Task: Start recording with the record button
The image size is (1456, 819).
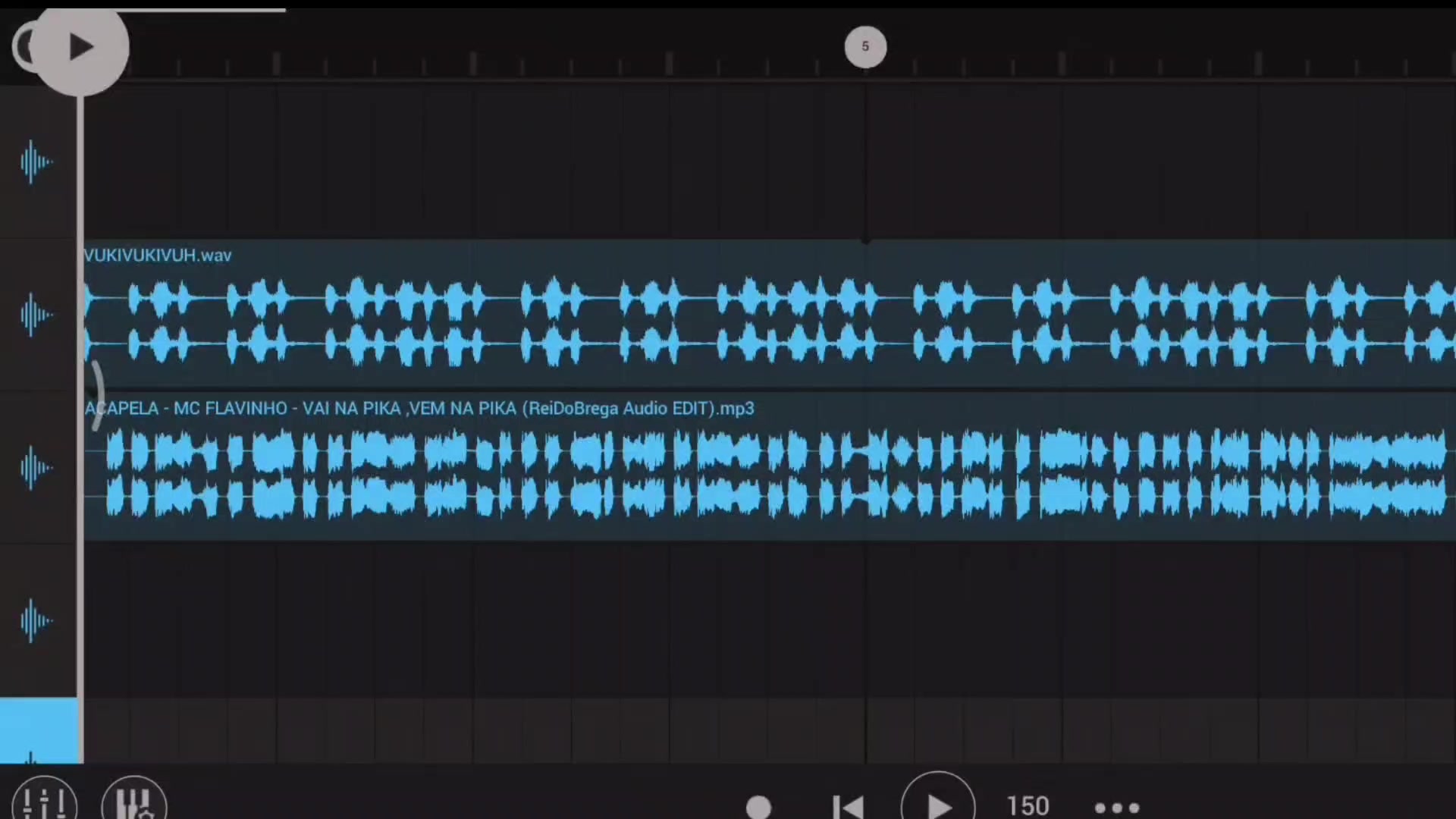Action: click(x=758, y=807)
